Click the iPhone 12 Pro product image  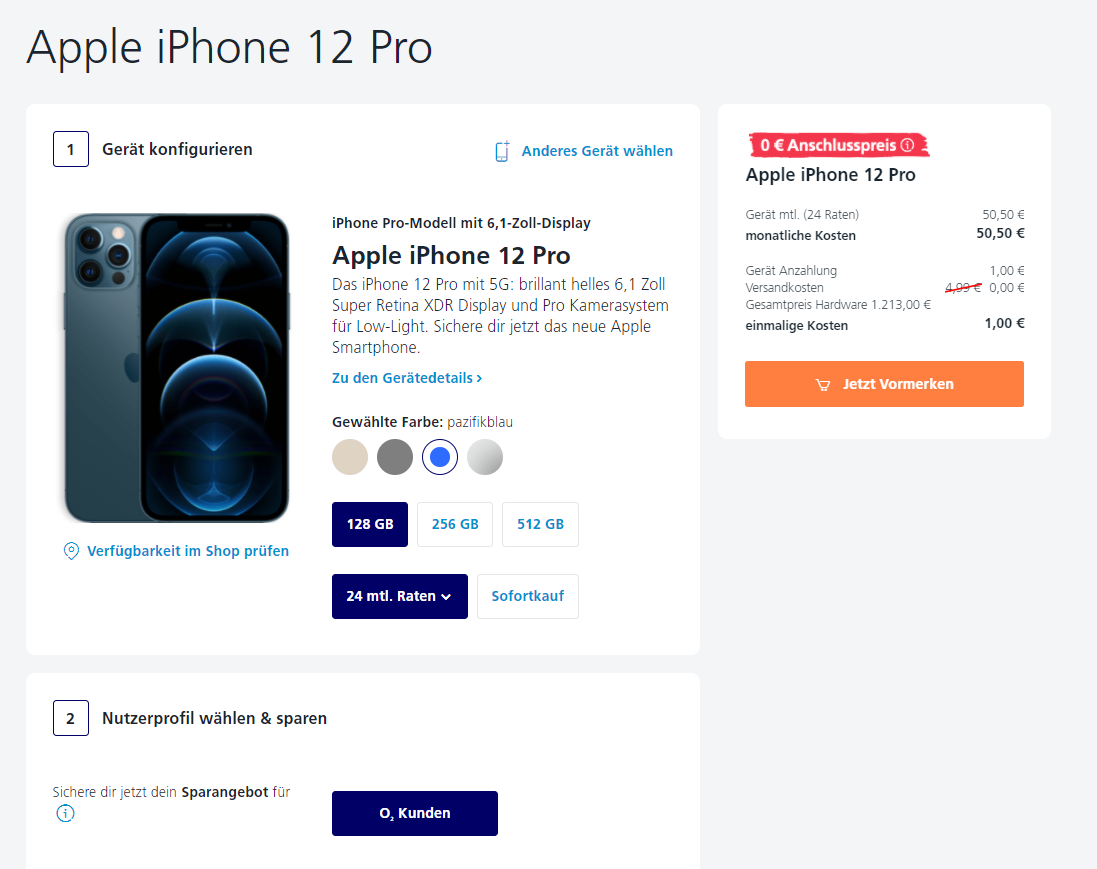(176, 368)
